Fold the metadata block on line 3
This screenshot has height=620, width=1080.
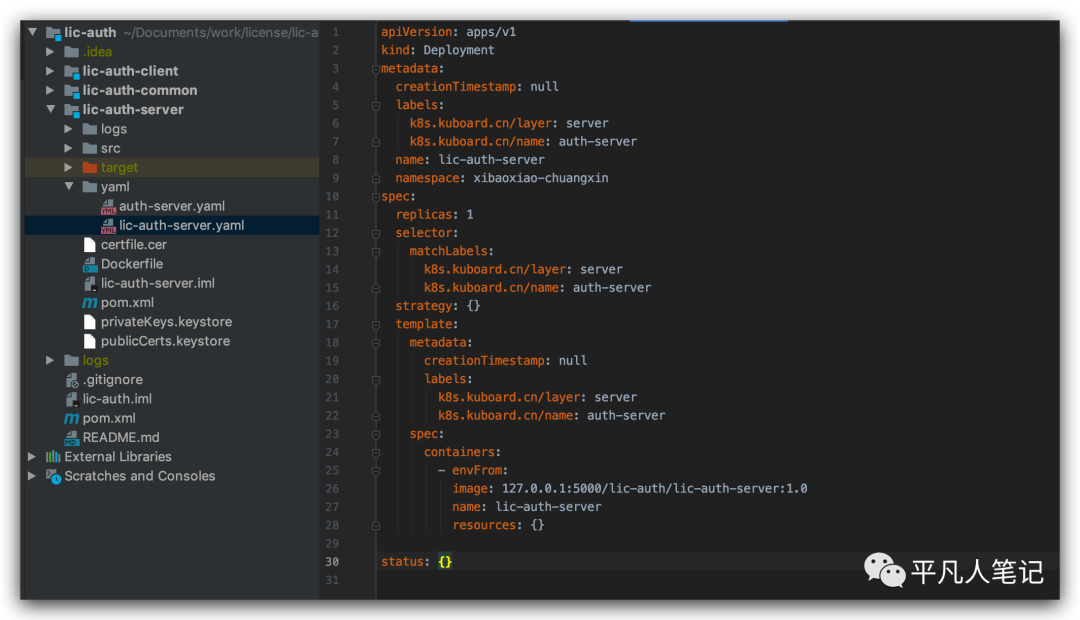click(x=376, y=69)
